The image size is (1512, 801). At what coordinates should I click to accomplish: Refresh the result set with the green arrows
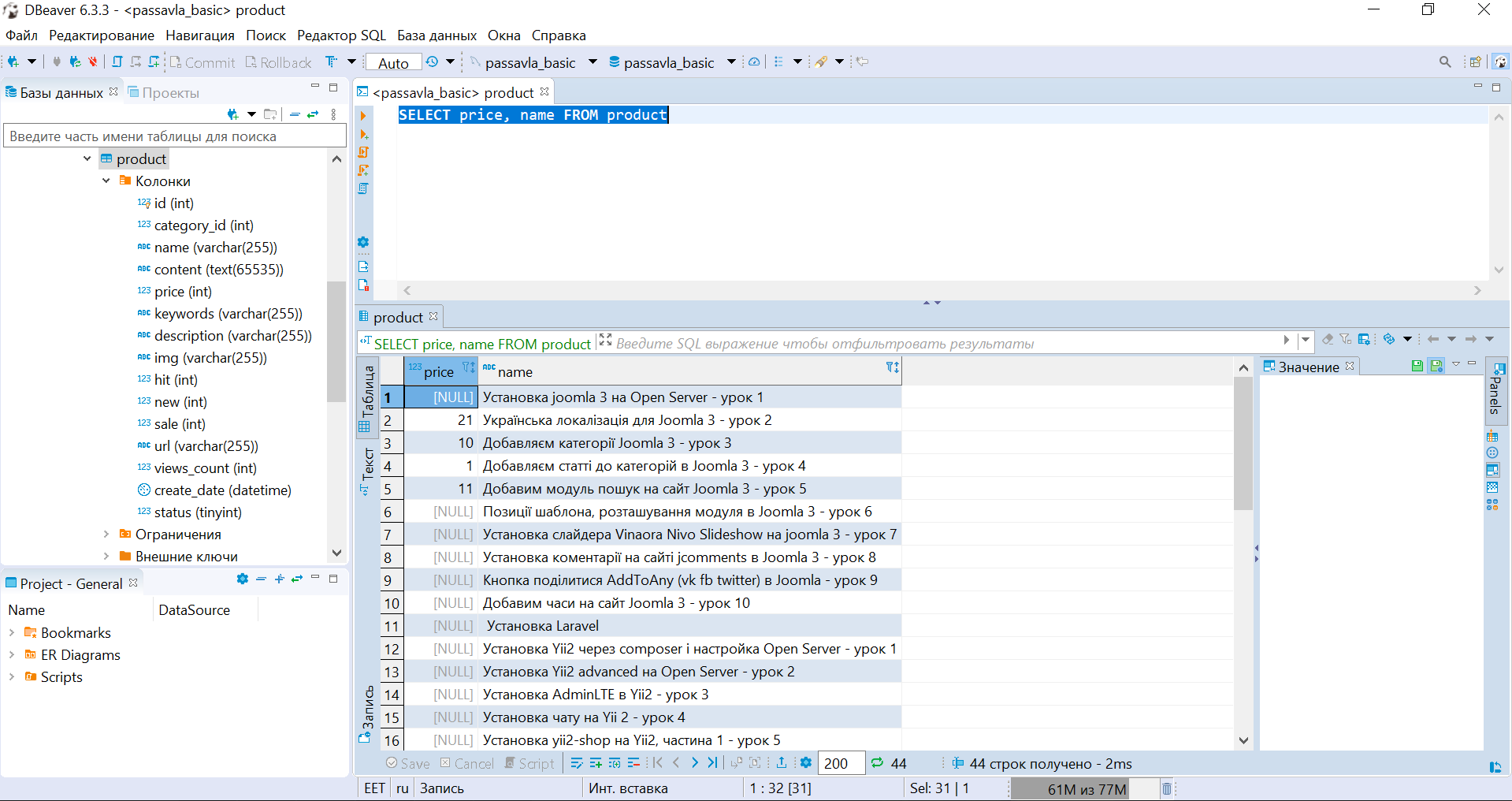click(x=877, y=763)
